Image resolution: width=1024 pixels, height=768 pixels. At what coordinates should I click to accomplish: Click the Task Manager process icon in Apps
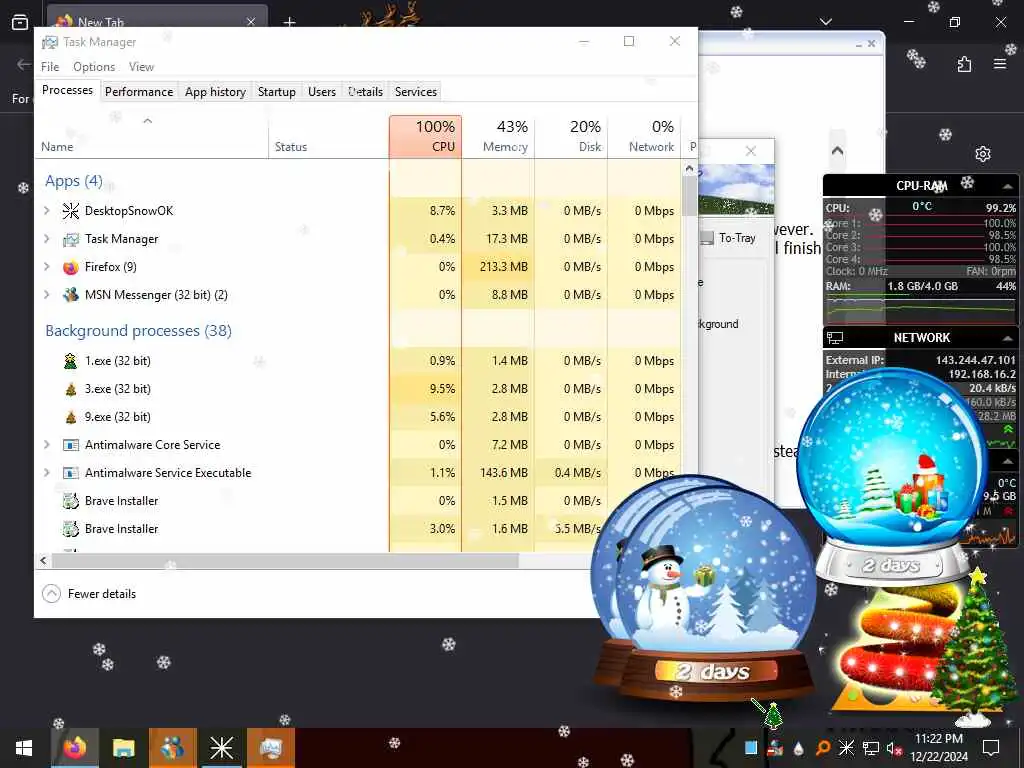pos(71,239)
